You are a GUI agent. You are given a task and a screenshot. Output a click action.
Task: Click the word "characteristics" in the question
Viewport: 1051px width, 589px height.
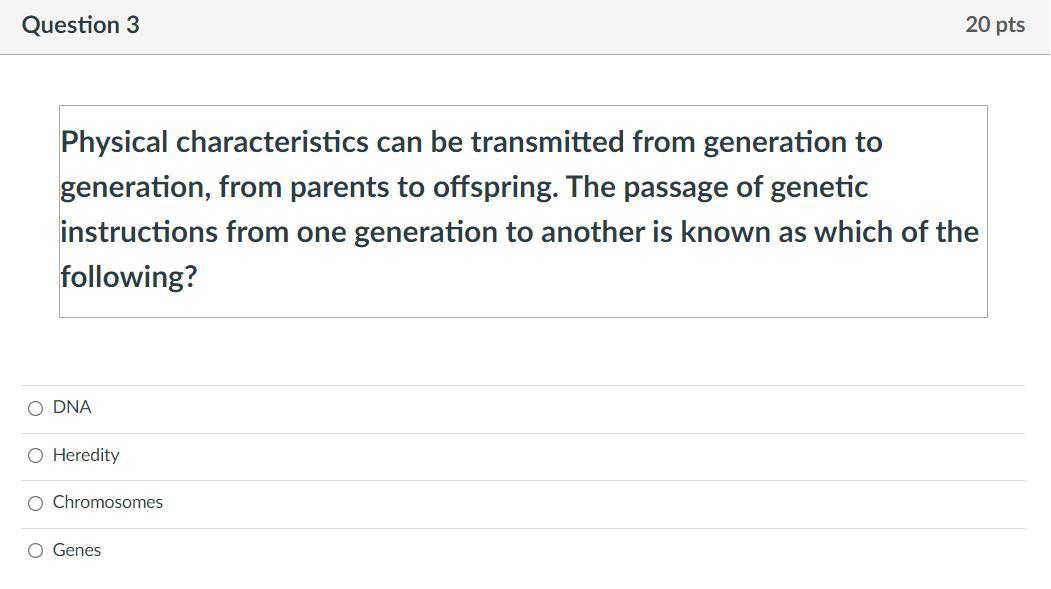[272, 142]
